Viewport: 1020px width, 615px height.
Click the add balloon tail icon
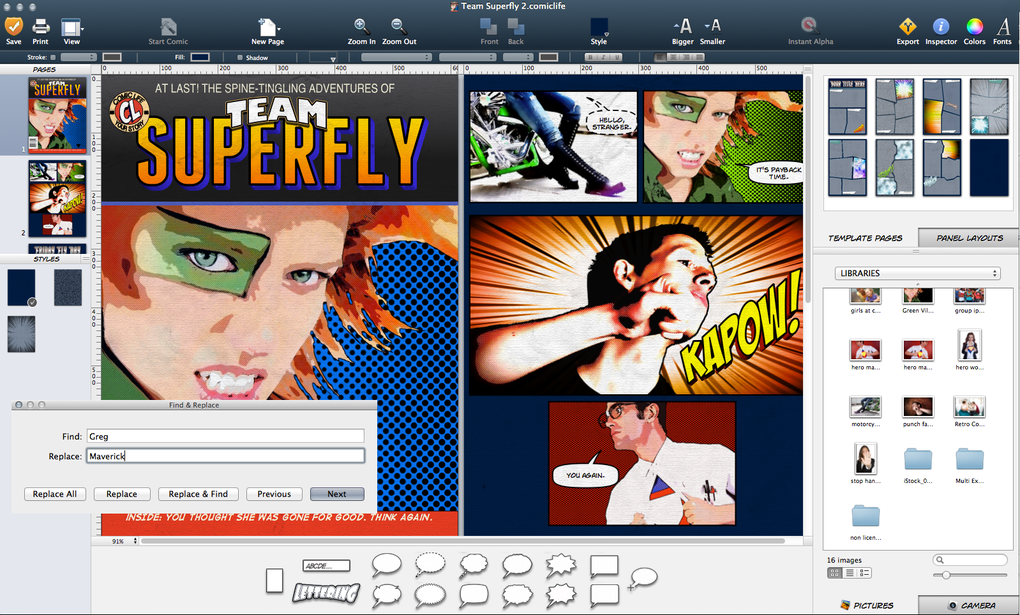coord(643,579)
